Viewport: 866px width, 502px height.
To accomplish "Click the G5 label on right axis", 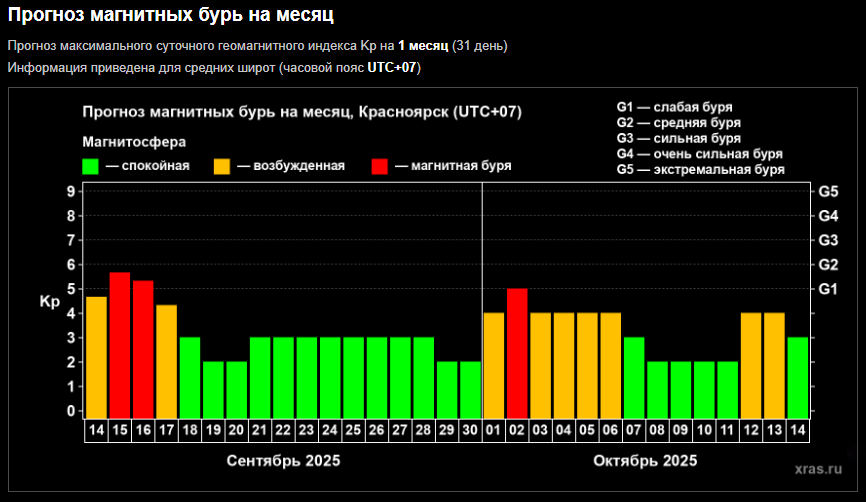I will [x=828, y=191].
